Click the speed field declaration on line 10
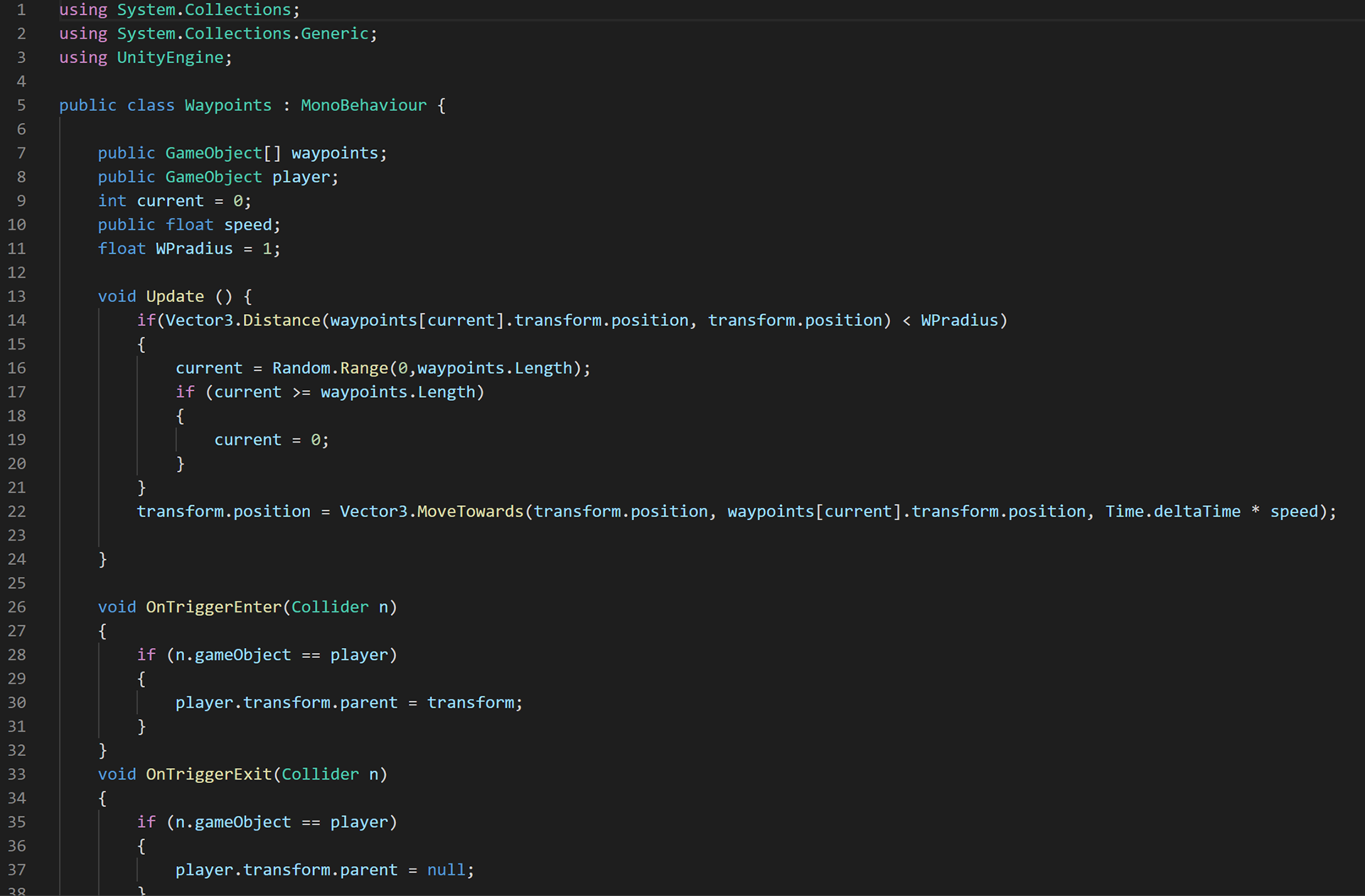 click(x=248, y=225)
